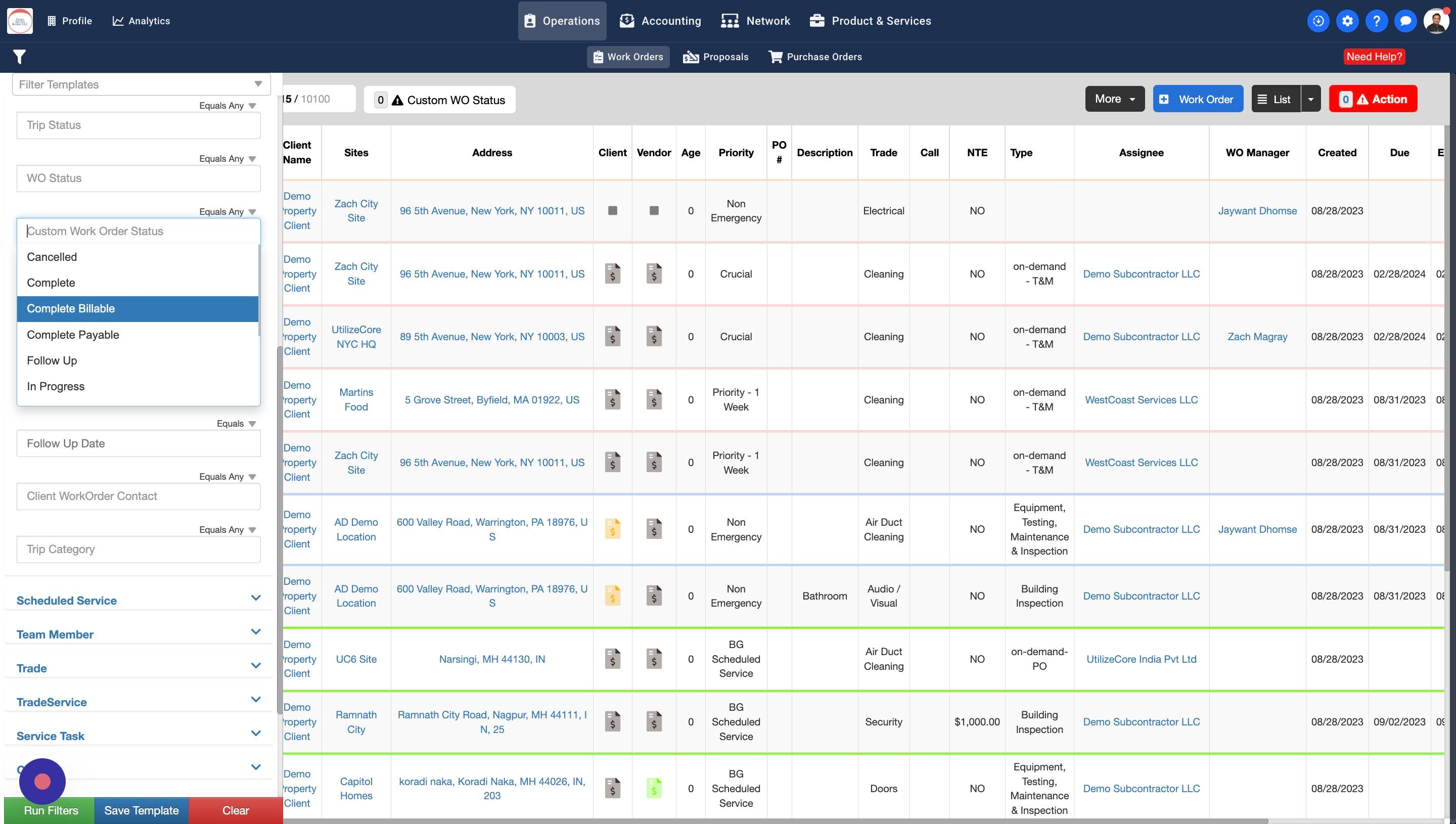Toggle vendor square marker on first row
This screenshot has height=824, width=1456.
654,210
